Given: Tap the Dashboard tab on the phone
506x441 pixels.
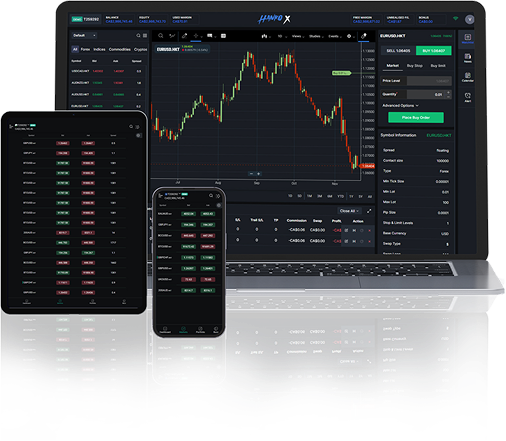Looking at the screenshot, I should click(x=165, y=330).
